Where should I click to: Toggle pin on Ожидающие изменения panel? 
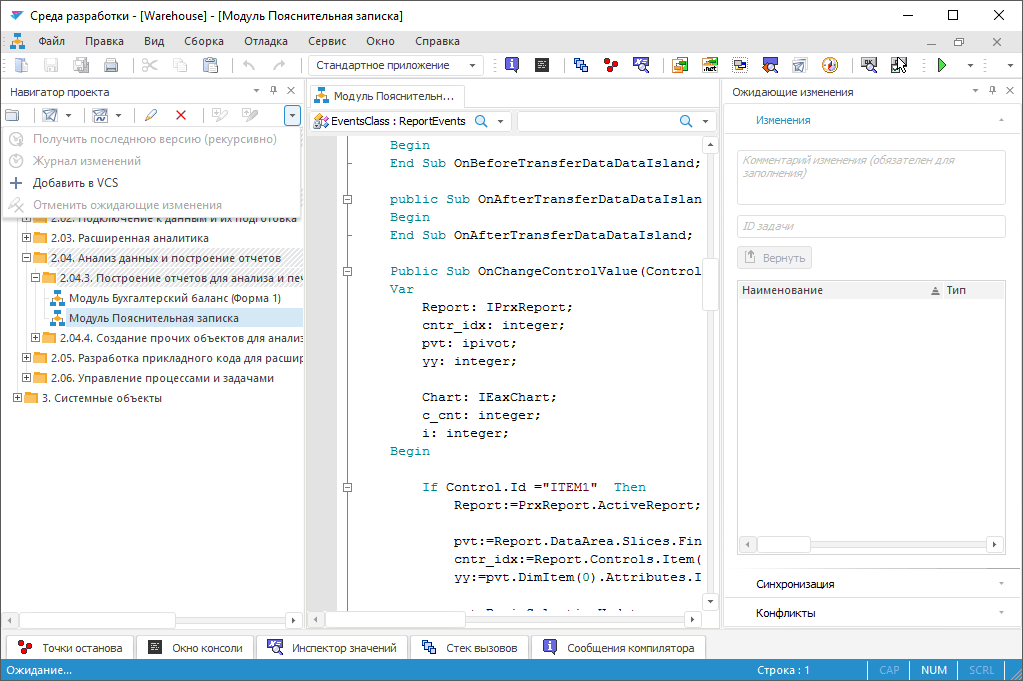coord(991,91)
